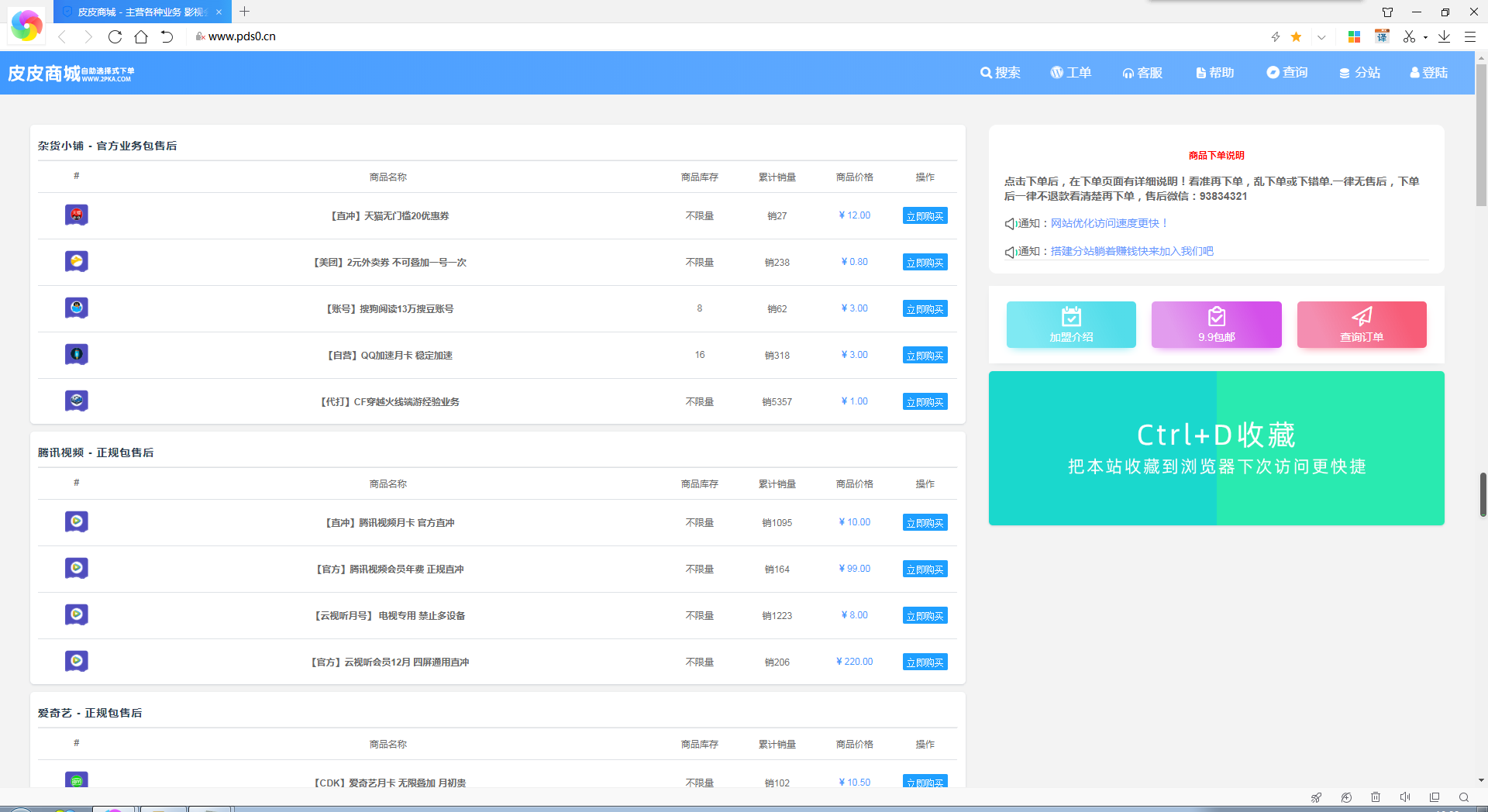Buy 腾讯视频月卡 官方直冲 with 立即购买
This screenshot has height=812, width=1488.
point(925,522)
